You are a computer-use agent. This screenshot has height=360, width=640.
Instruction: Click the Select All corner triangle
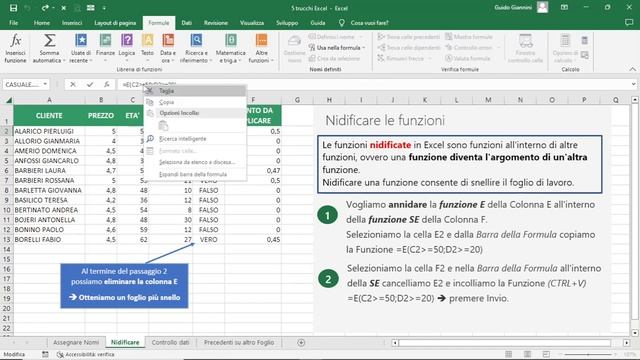pyautogui.click(x=9, y=100)
